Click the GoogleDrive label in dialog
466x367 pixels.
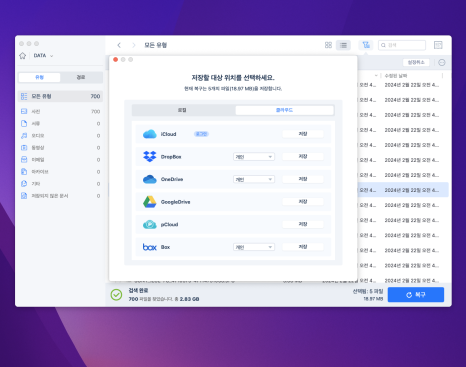175,202
